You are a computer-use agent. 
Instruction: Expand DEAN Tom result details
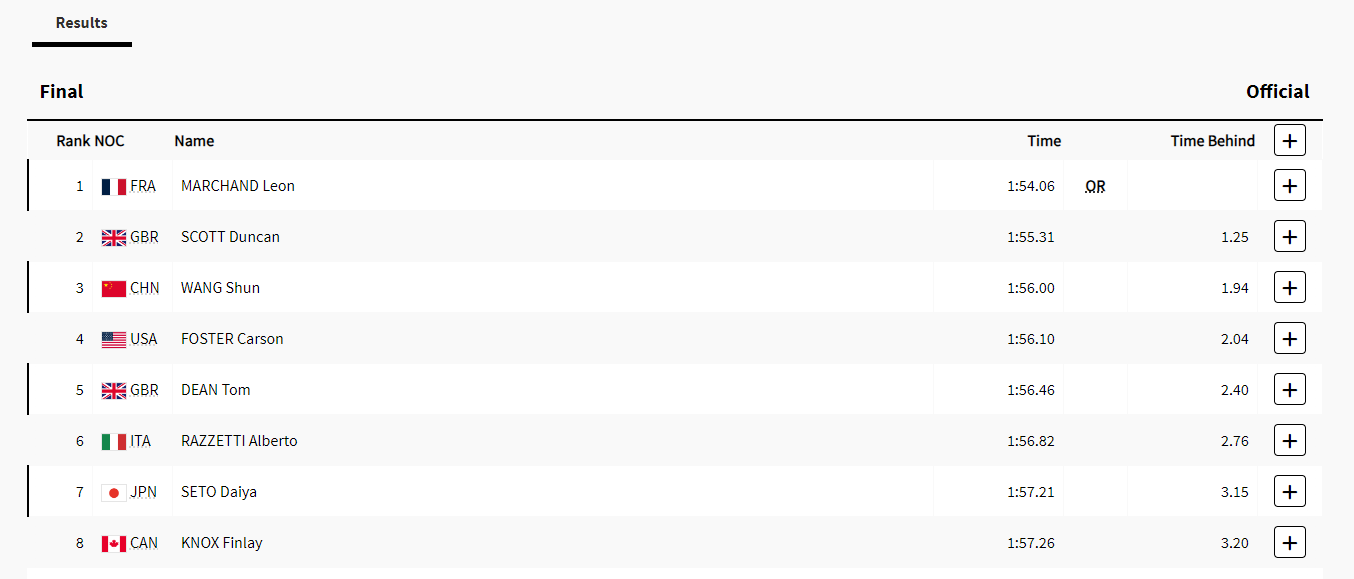click(1290, 390)
